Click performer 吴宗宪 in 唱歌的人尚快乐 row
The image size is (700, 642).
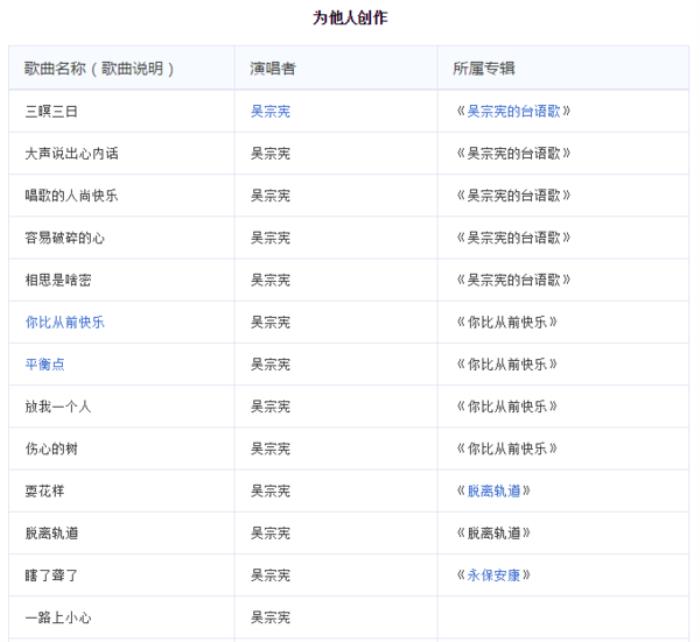(271, 196)
